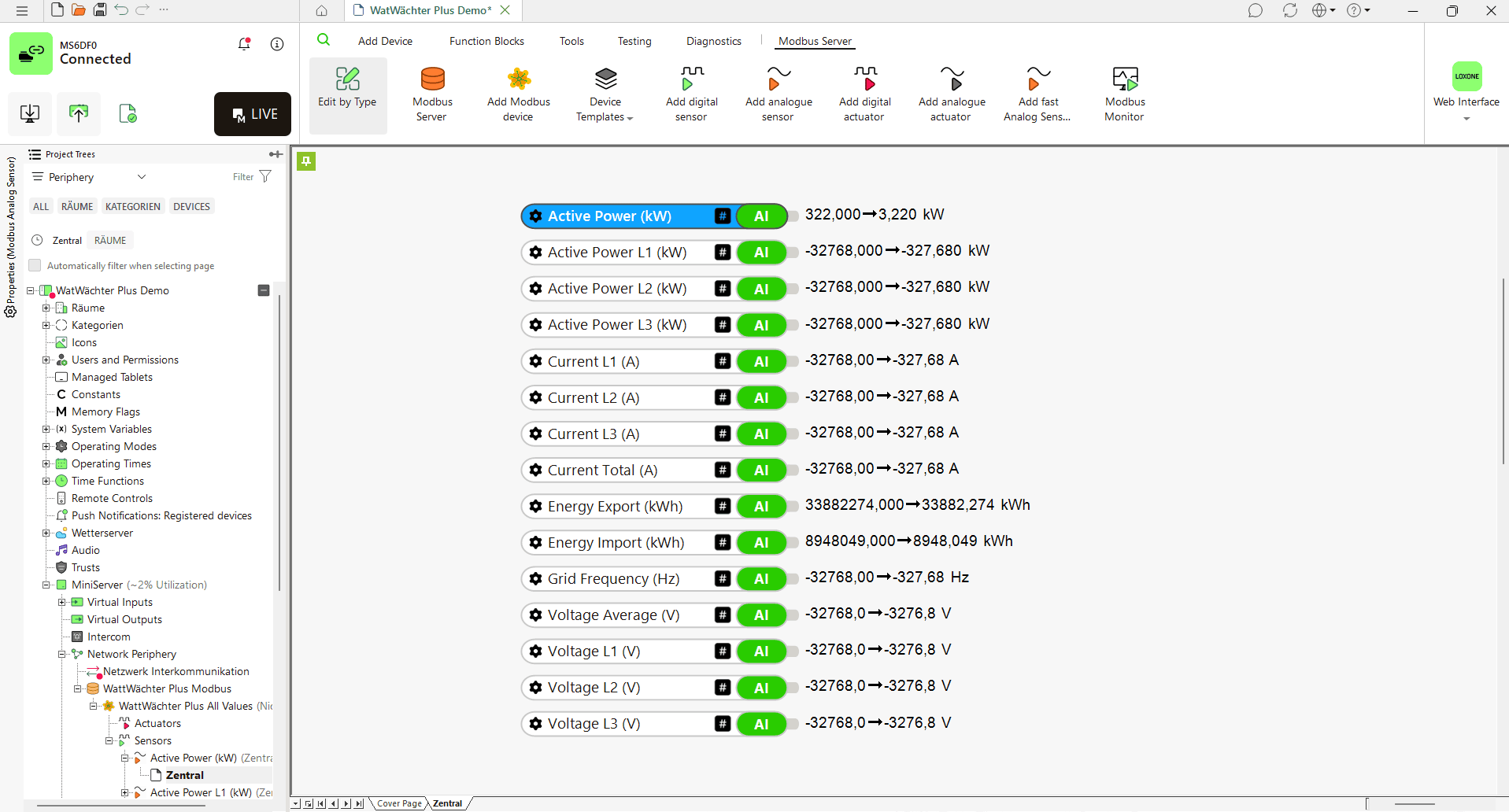
Task: Collapse MiniServer tree node
Action: tap(46, 585)
